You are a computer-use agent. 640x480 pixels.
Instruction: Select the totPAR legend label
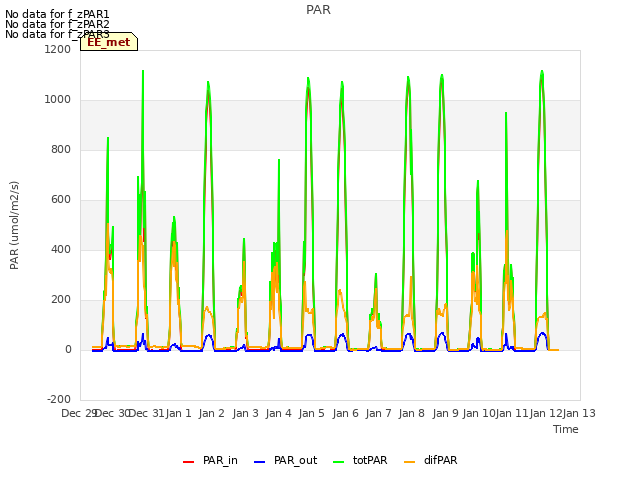[x=370, y=460]
